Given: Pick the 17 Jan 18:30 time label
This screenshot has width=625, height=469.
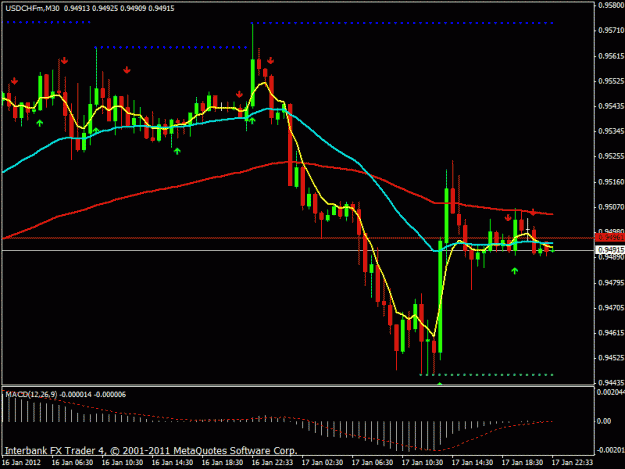Looking at the screenshot, I should click(522, 463).
